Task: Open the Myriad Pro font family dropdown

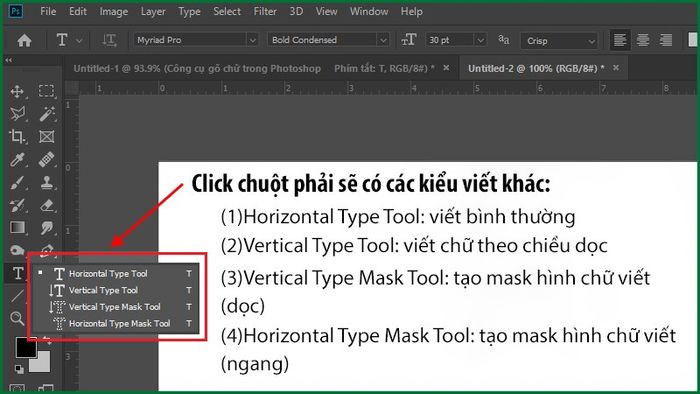Action: 196,40
